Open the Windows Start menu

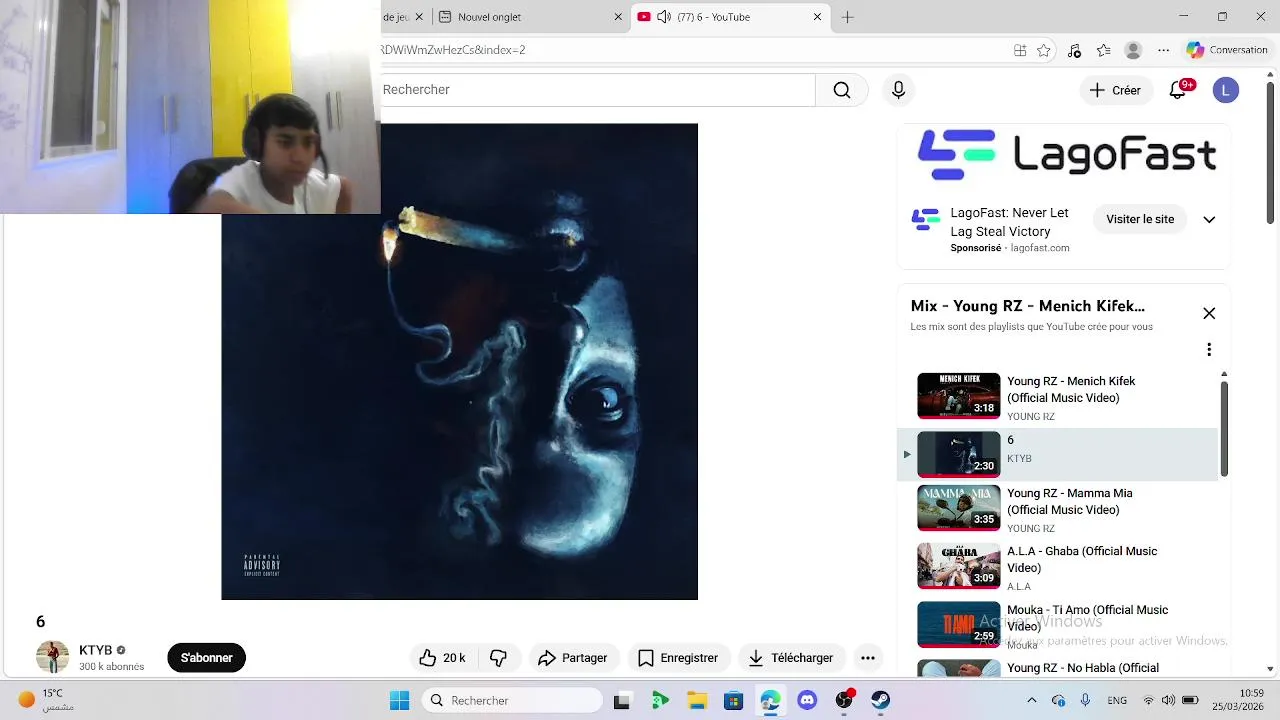(399, 700)
